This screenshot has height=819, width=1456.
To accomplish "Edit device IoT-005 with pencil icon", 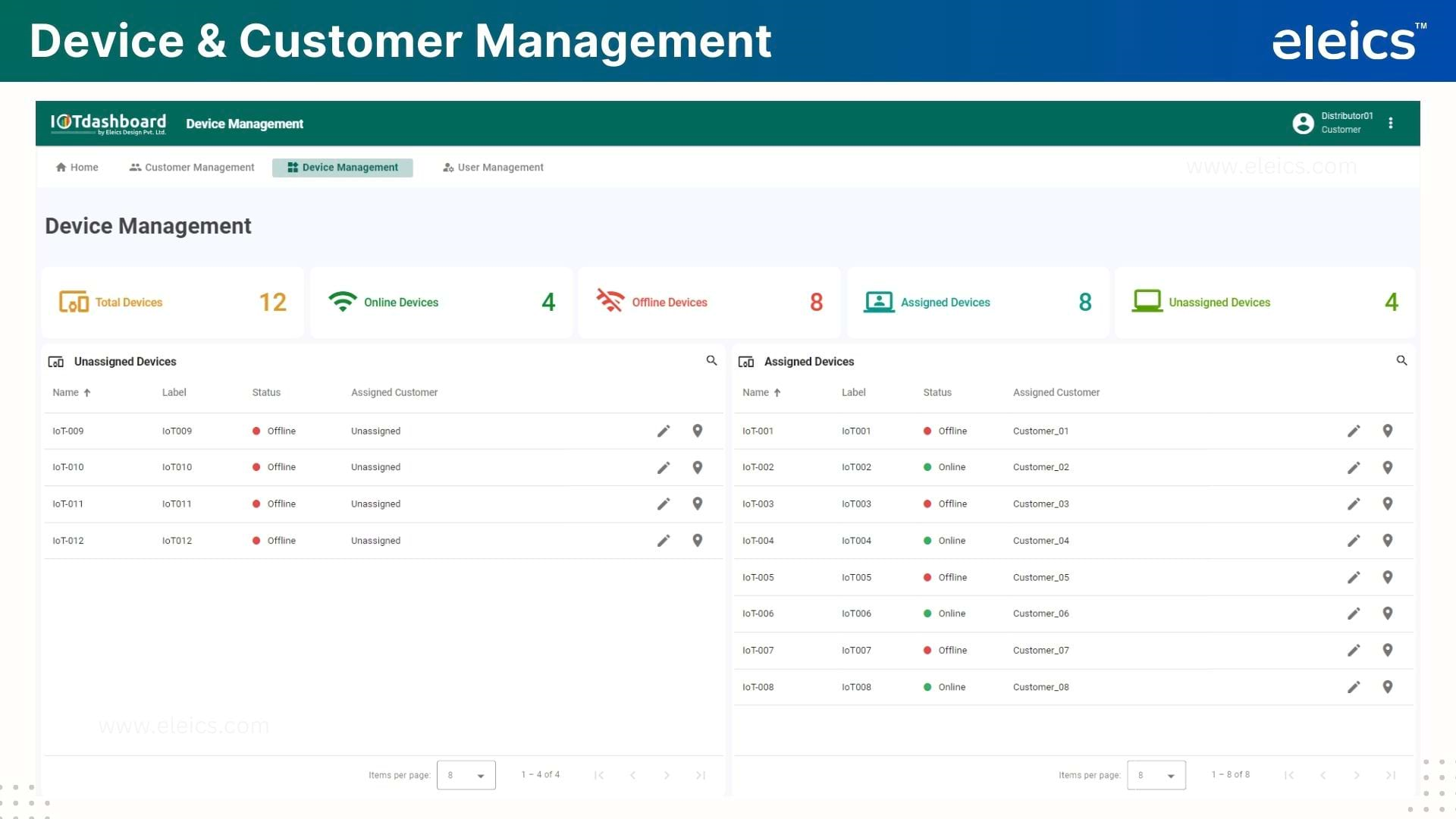I will 1354,577.
